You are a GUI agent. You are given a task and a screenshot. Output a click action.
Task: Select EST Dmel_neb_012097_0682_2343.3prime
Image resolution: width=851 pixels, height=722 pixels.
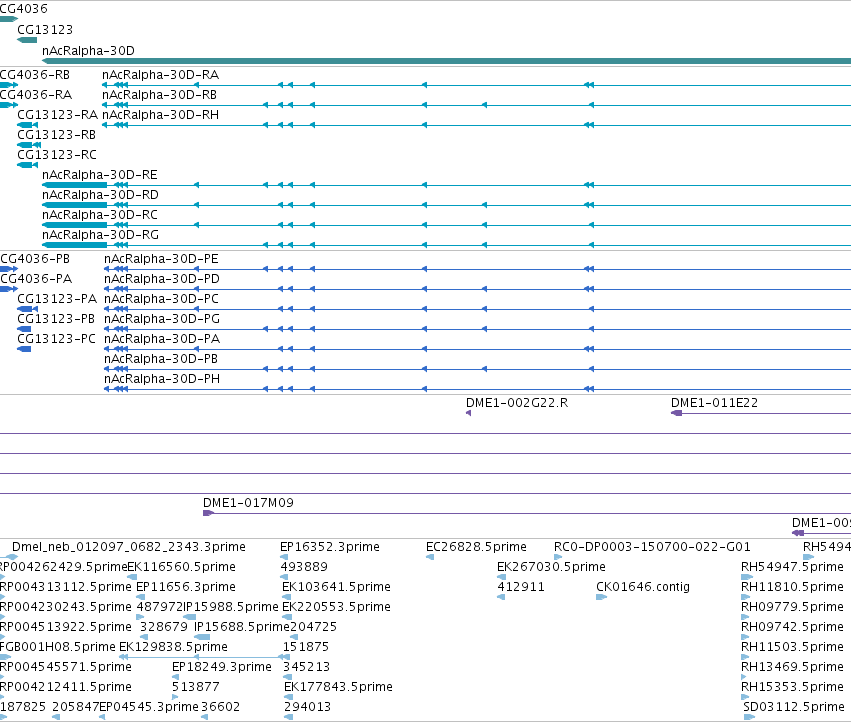point(129,547)
